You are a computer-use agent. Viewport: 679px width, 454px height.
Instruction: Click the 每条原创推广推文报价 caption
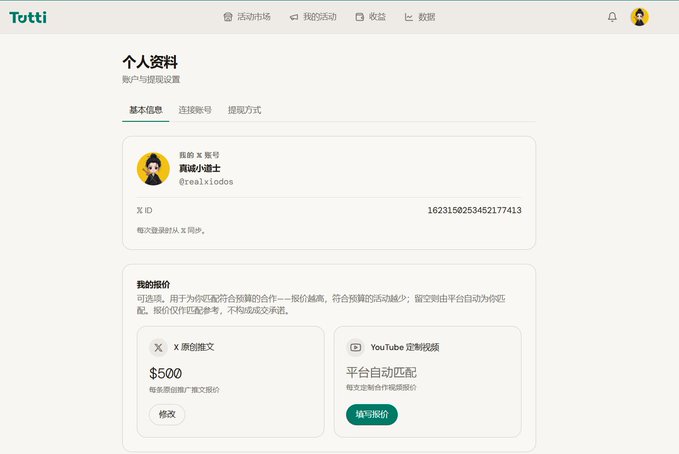tap(184, 390)
